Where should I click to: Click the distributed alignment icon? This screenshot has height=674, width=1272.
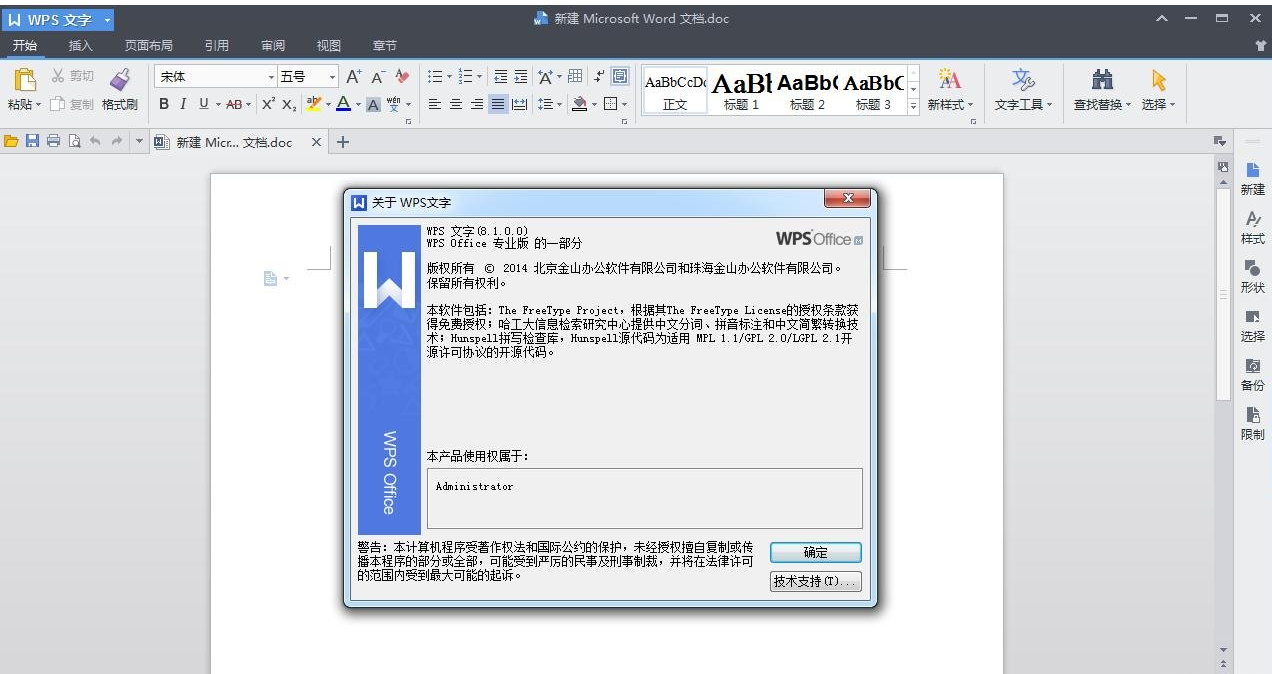[x=519, y=104]
